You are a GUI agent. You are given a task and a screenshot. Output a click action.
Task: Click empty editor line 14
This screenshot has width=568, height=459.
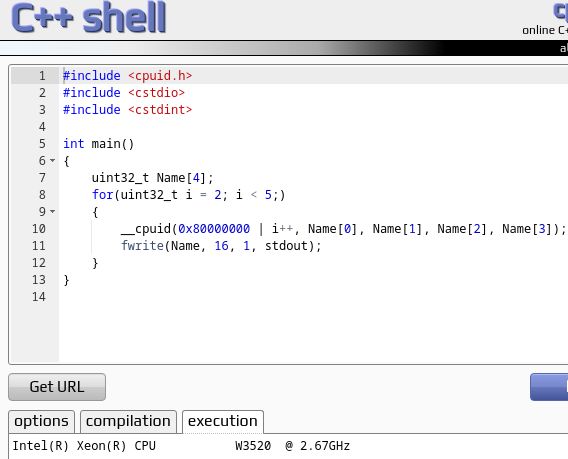312,297
